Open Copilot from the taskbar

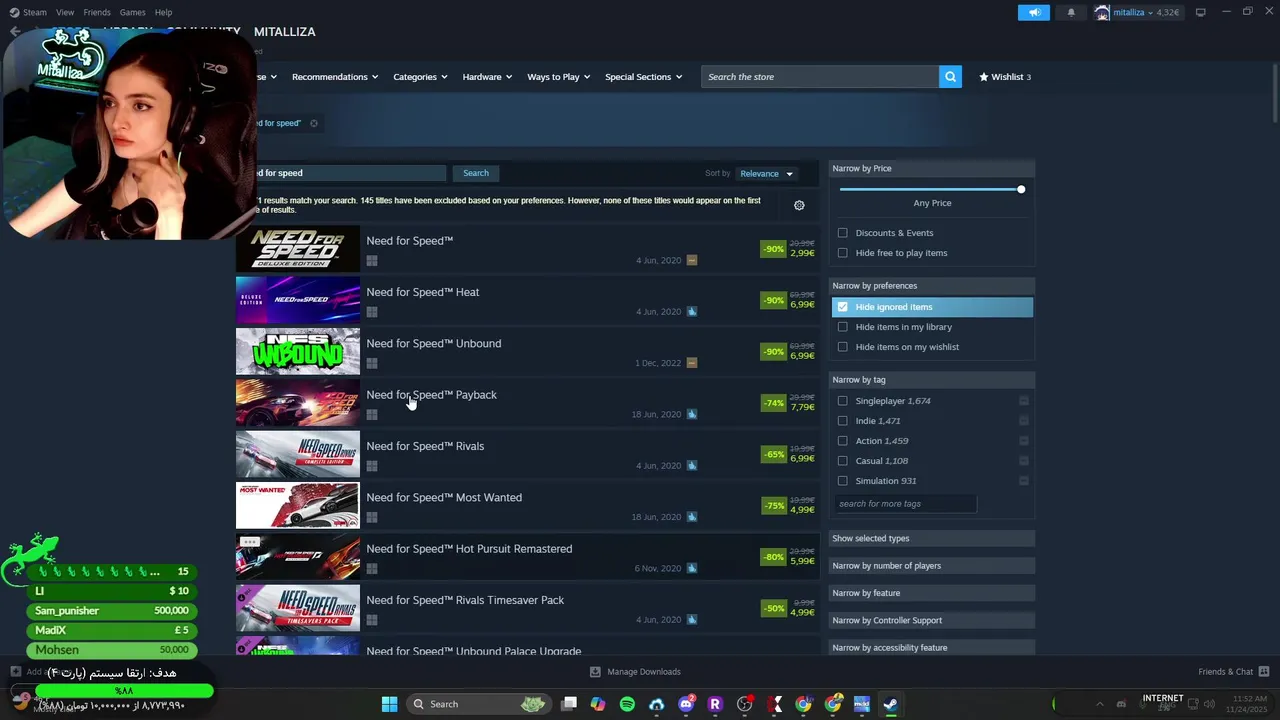click(598, 704)
